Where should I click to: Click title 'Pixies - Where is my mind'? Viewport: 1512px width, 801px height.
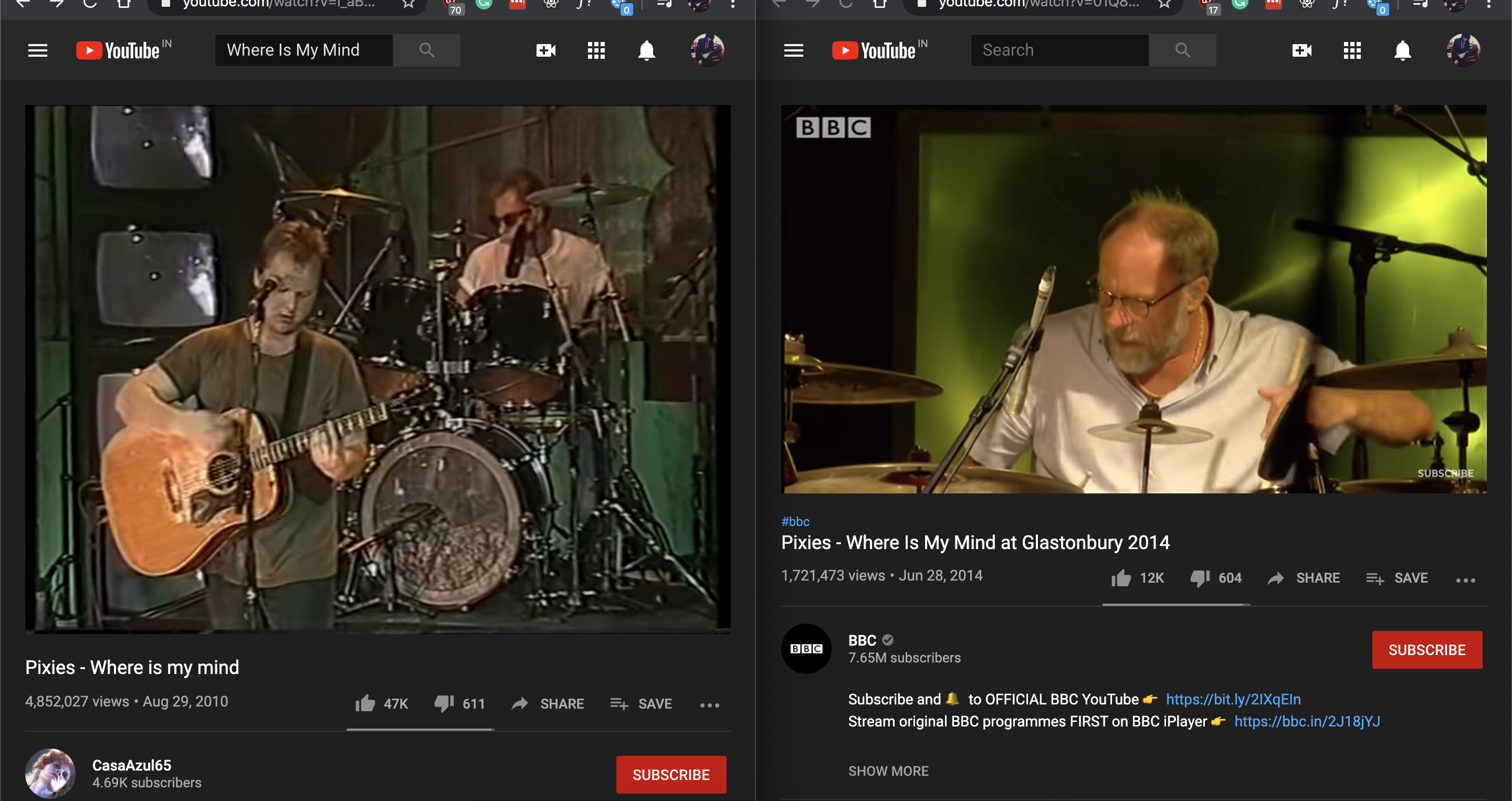tap(132, 668)
